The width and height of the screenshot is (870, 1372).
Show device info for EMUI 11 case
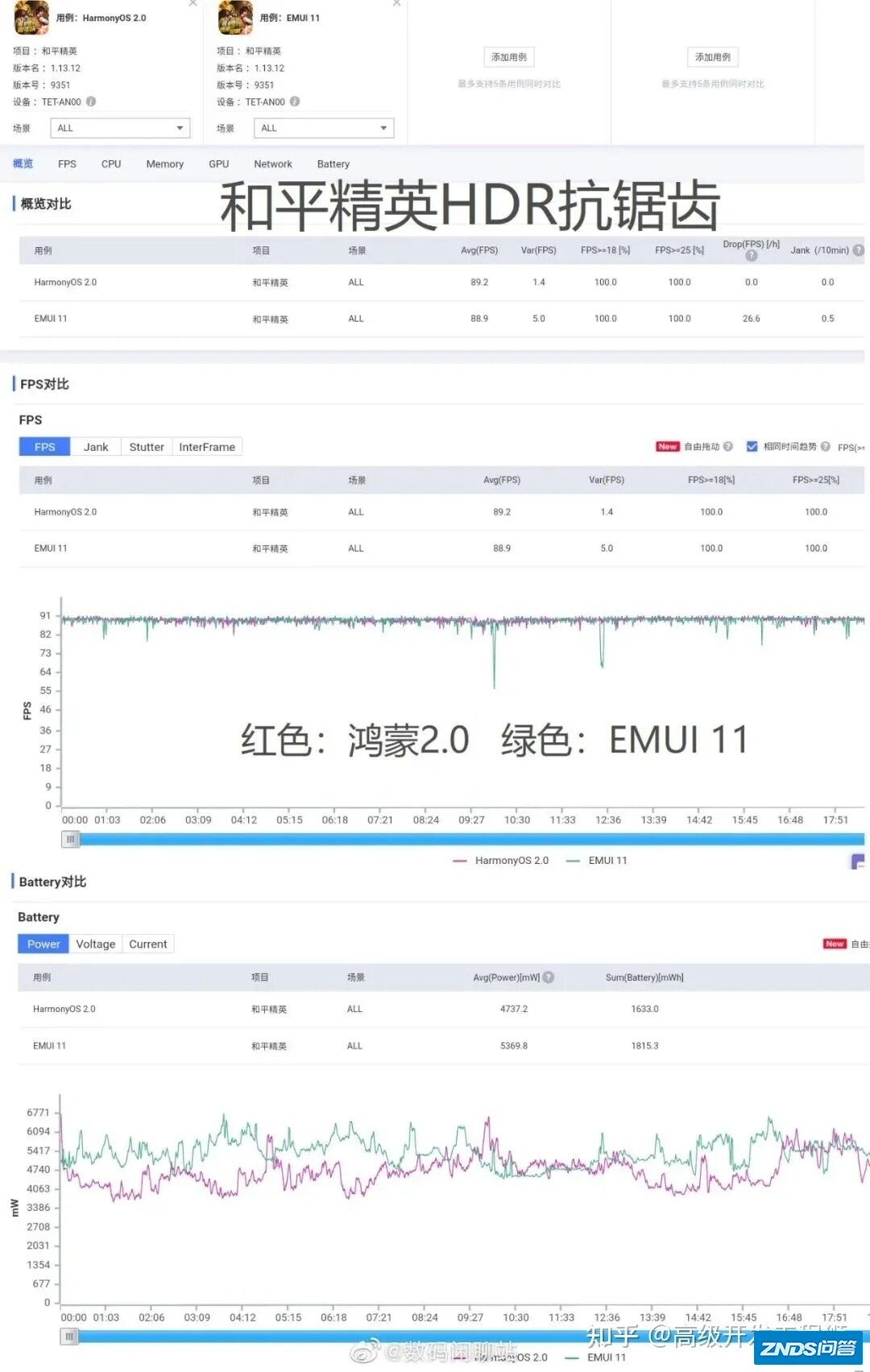[295, 101]
